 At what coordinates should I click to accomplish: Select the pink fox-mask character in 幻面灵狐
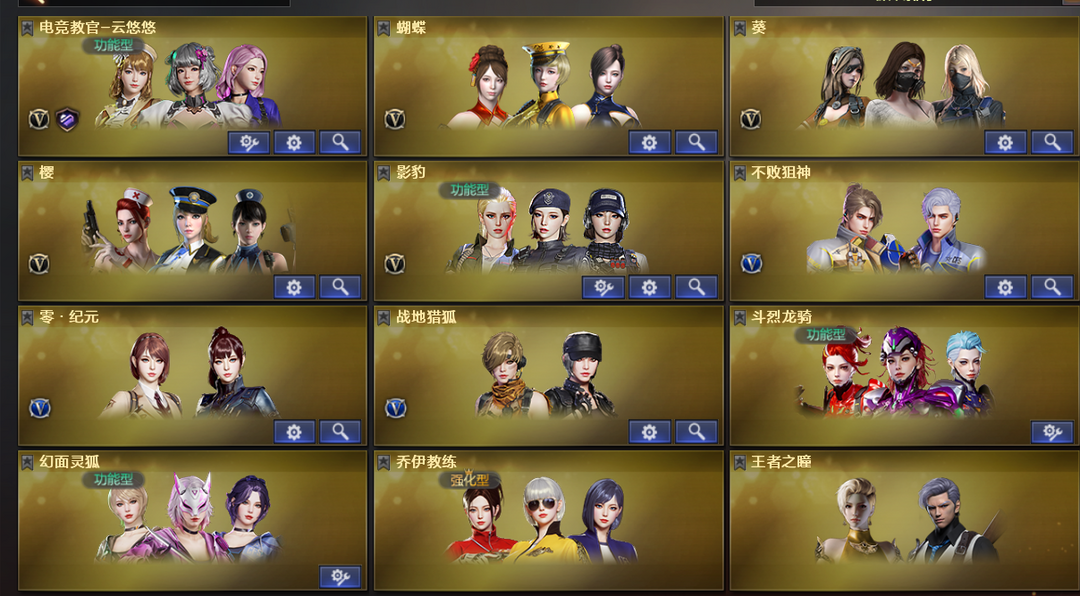[189, 515]
